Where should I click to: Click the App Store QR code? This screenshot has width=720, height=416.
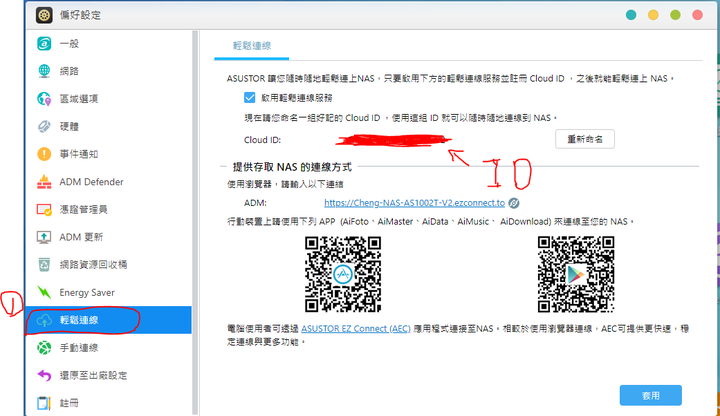(343, 274)
